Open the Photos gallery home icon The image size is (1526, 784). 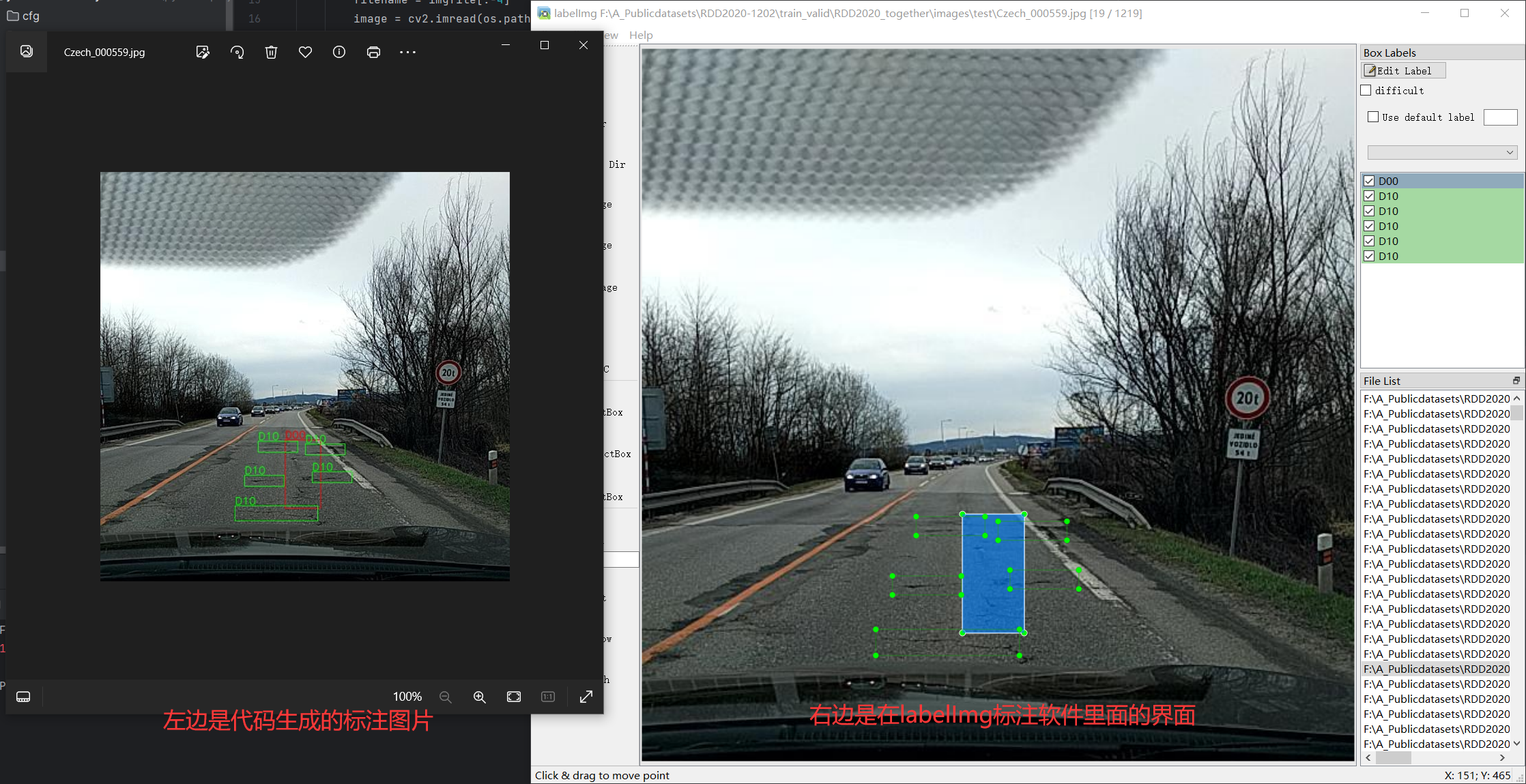[27, 52]
